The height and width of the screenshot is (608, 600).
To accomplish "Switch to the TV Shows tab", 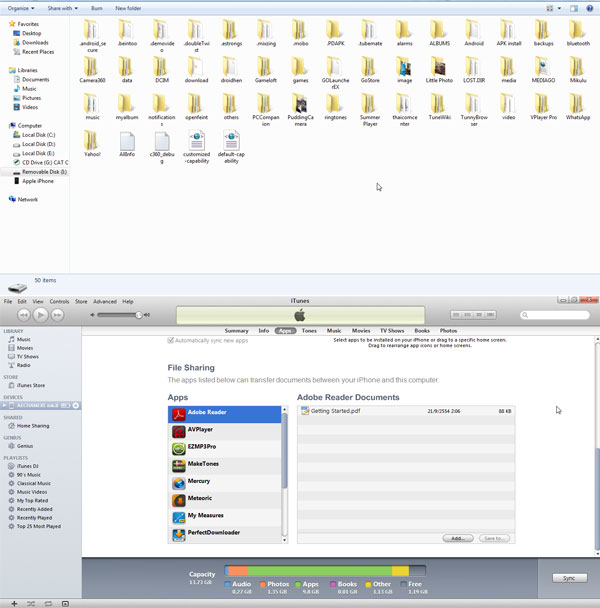I will [x=392, y=331].
